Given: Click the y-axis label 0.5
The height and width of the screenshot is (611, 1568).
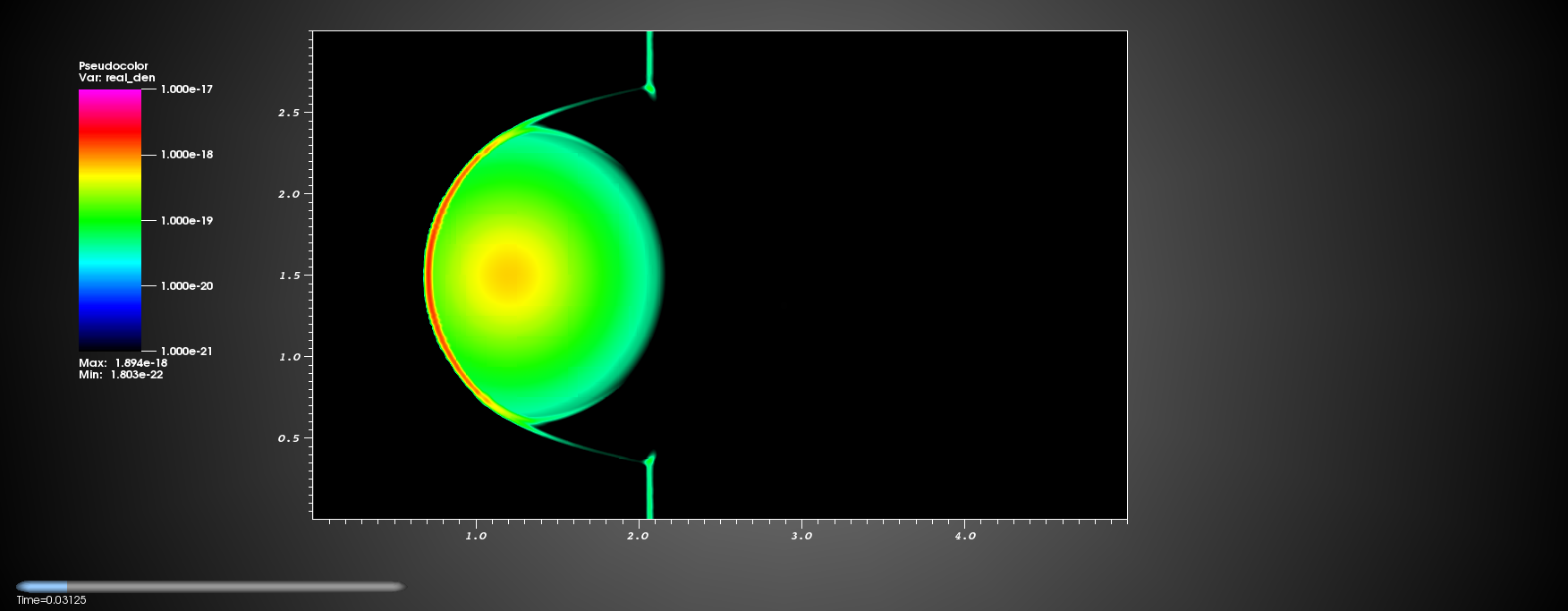Looking at the screenshot, I should 289,438.
